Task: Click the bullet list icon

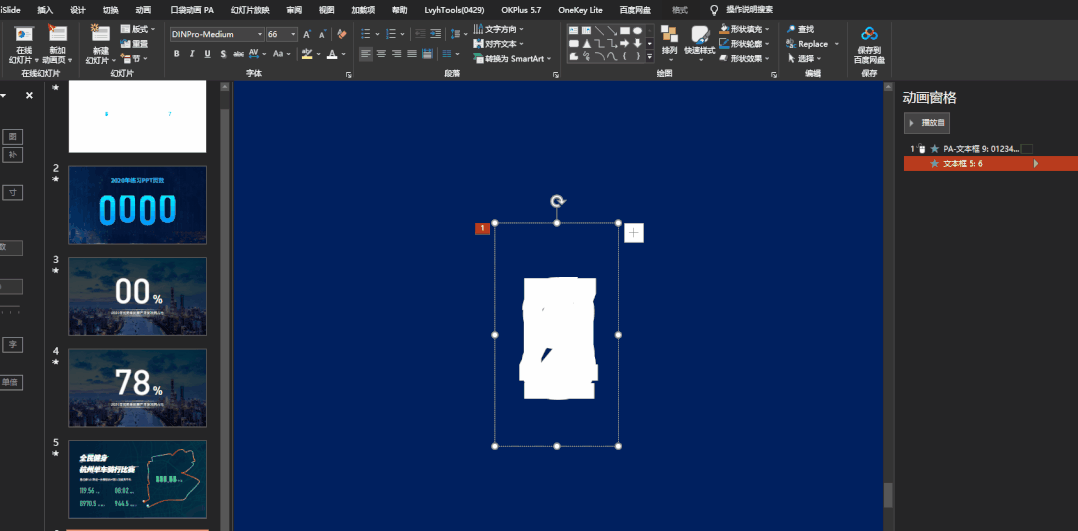Action: tap(366, 34)
